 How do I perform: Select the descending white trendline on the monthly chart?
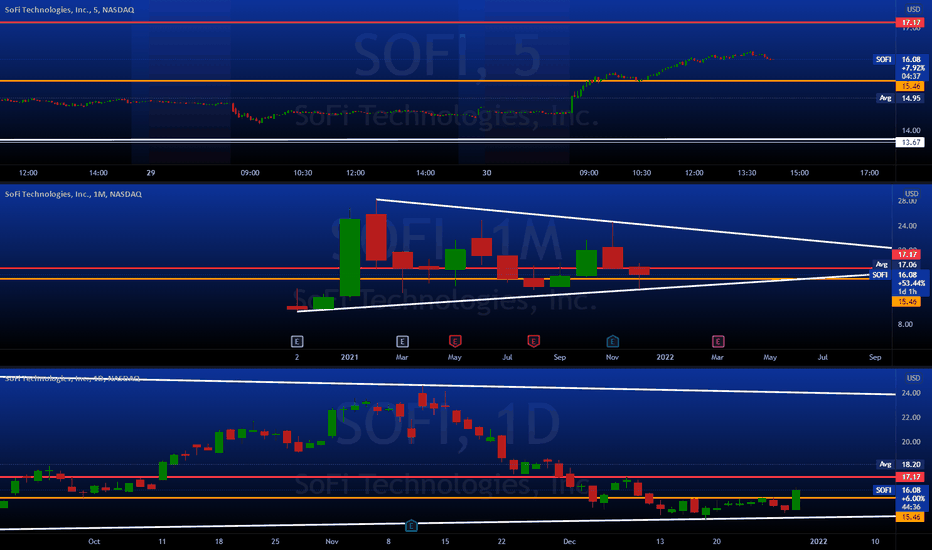click(x=634, y=224)
